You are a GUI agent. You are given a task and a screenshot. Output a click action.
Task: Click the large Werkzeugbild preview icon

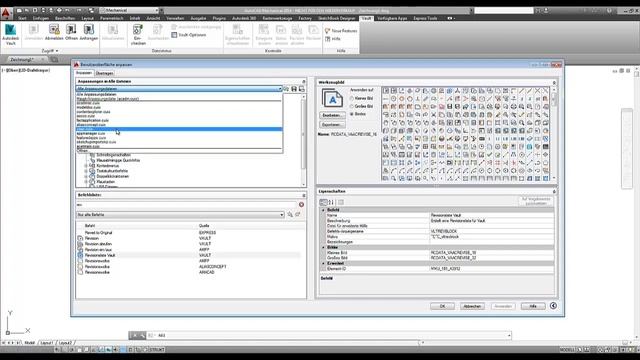pyautogui.click(x=332, y=98)
